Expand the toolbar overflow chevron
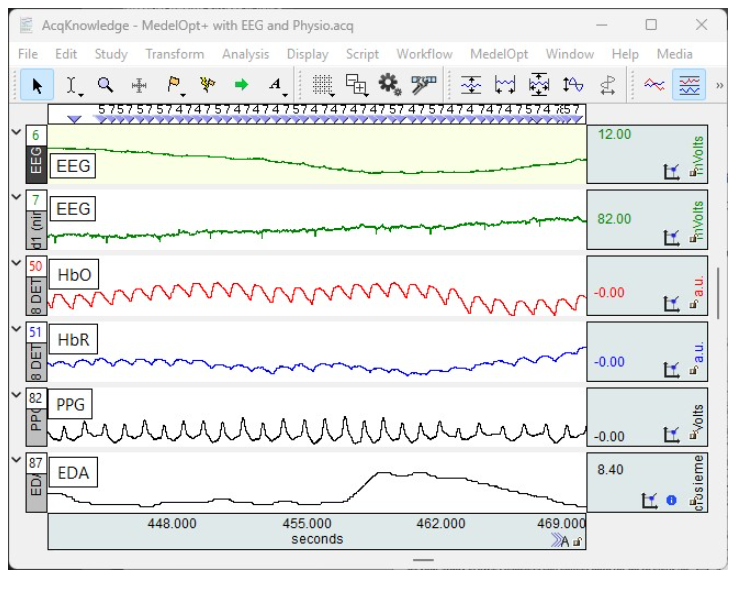The height and width of the screenshot is (589, 741). pos(720,86)
